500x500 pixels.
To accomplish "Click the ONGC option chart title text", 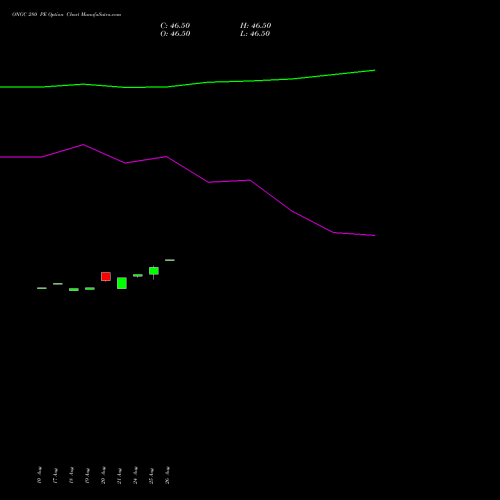I will point(66,15).
